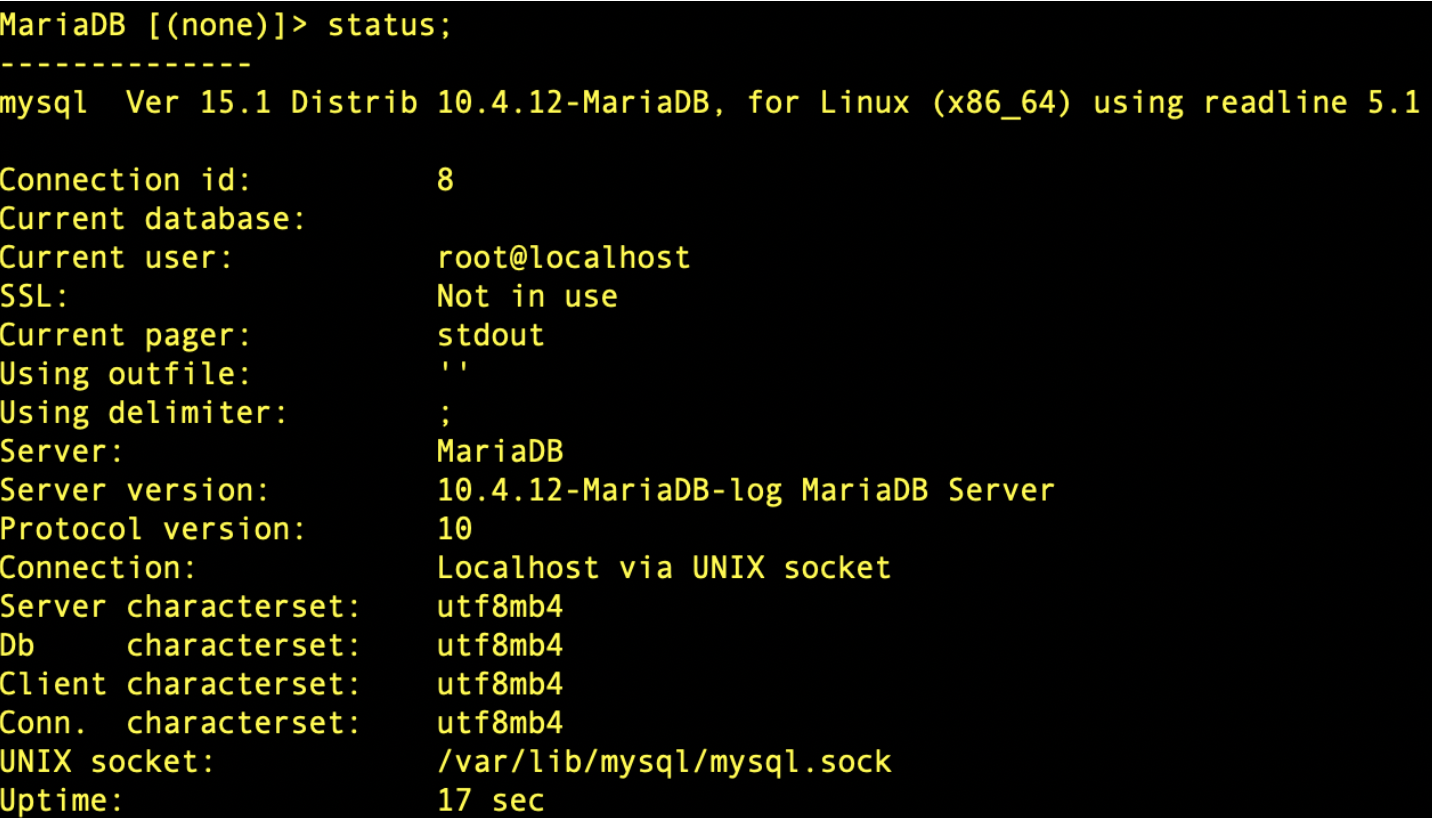Click the 'Current database:' label
Image resolution: width=1432 pixels, height=818 pixels.
click(x=153, y=219)
